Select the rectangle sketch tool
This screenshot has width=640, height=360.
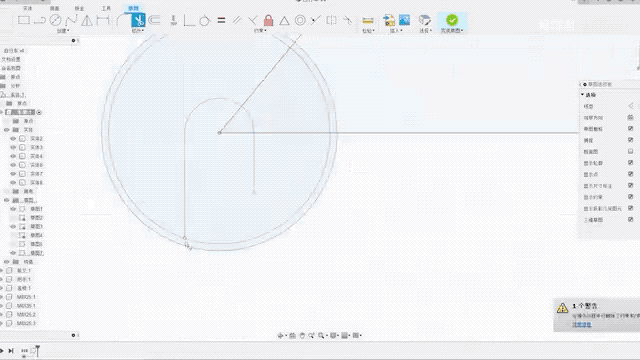point(24,20)
